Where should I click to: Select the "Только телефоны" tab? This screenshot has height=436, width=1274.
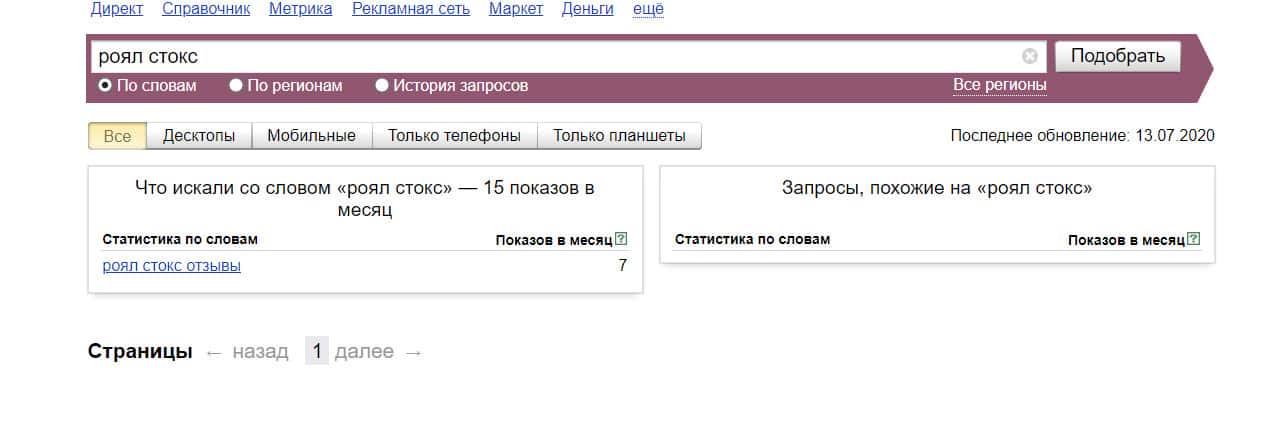tap(454, 136)
